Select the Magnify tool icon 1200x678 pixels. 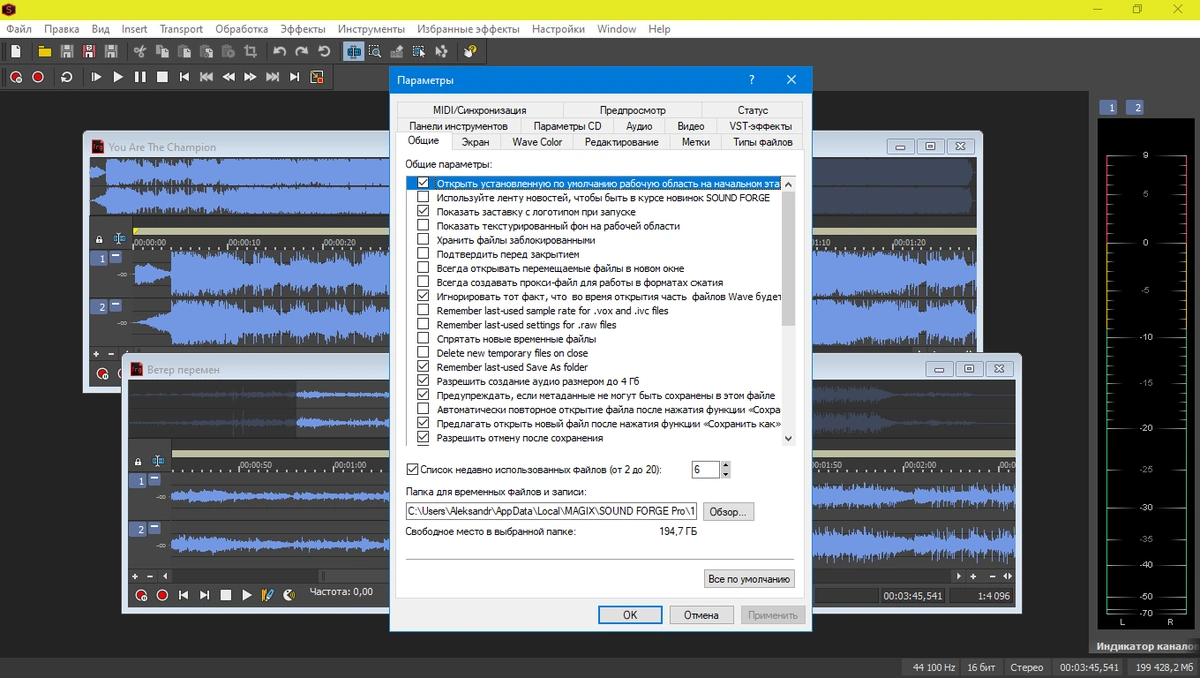[x=375, y=51]
